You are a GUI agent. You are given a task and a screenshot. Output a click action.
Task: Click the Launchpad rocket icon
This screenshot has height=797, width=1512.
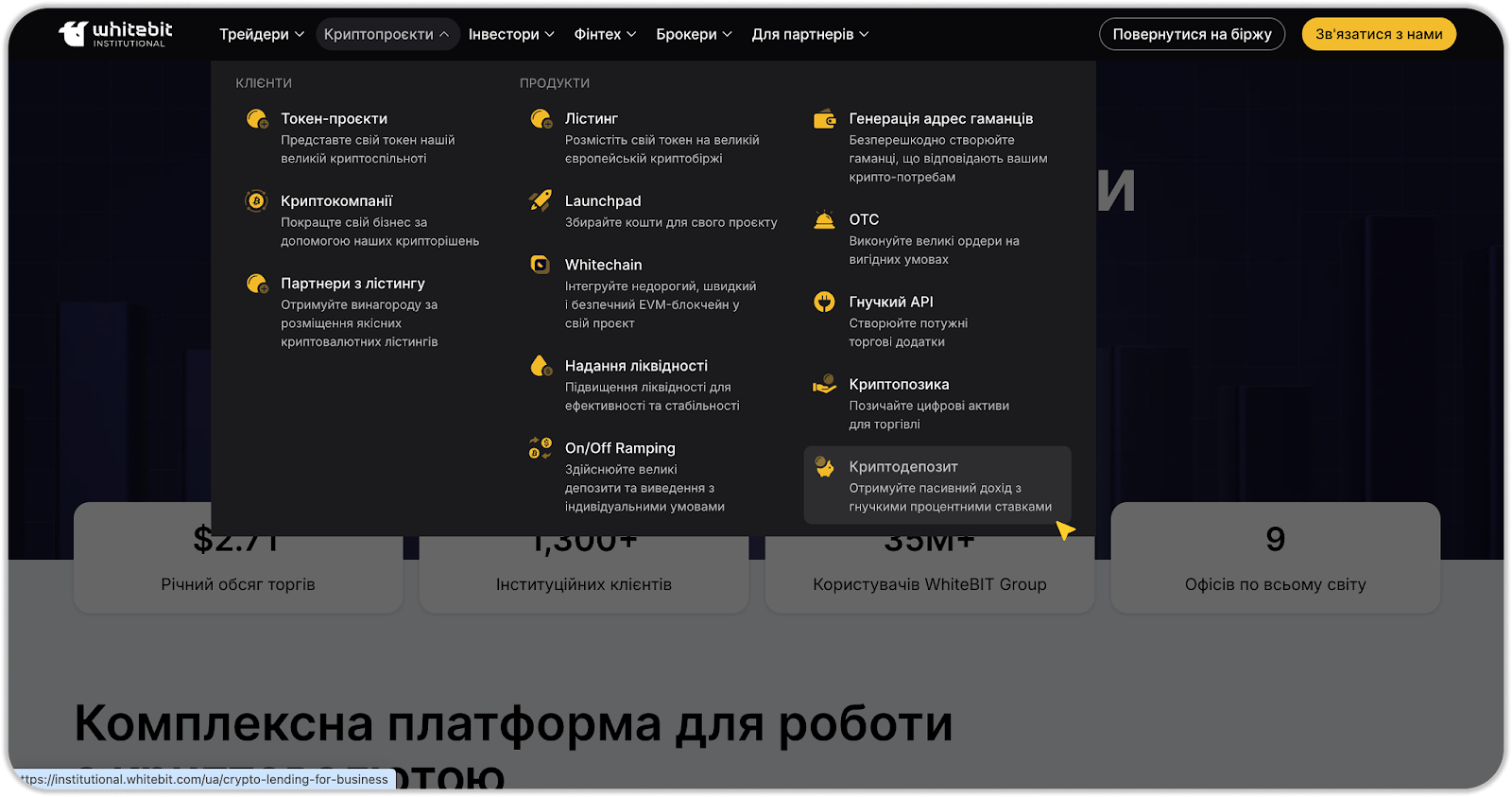pos(541,200)
